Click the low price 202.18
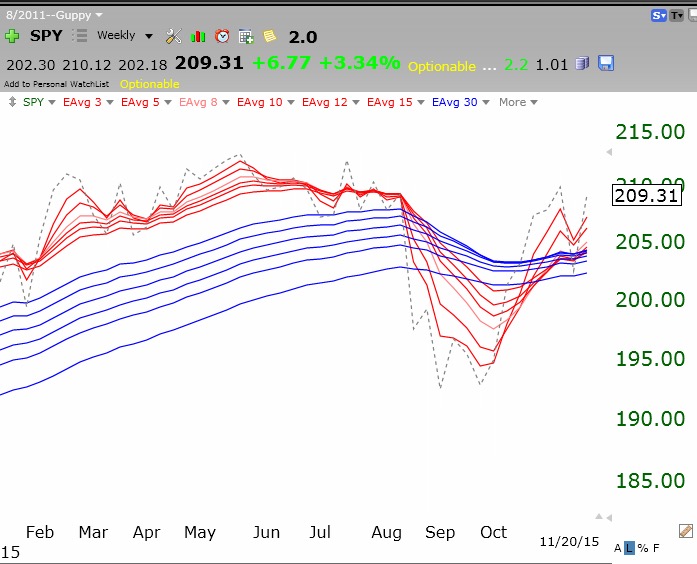This screenshot has width=697, height=564. pyautogui.click(x=143, y=65)
